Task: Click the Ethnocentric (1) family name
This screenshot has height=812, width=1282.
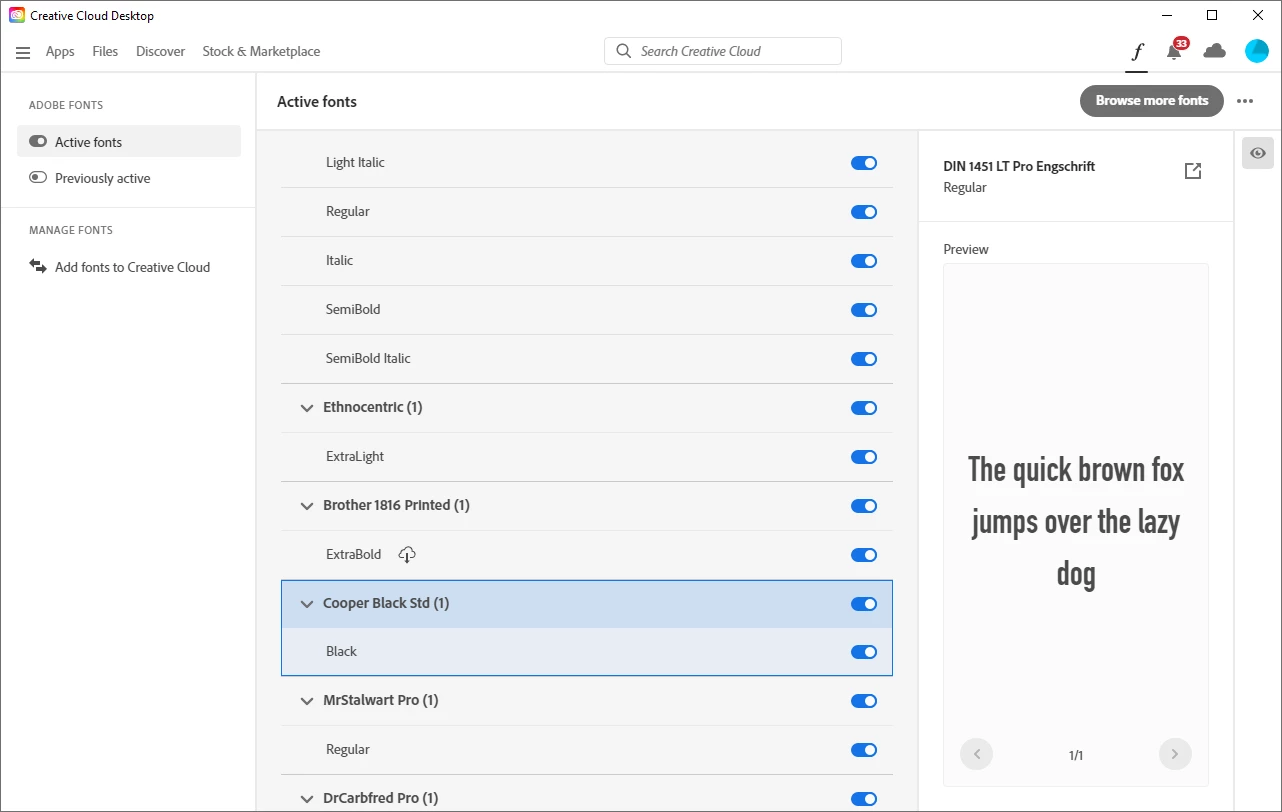Action: tap(372, 407)
